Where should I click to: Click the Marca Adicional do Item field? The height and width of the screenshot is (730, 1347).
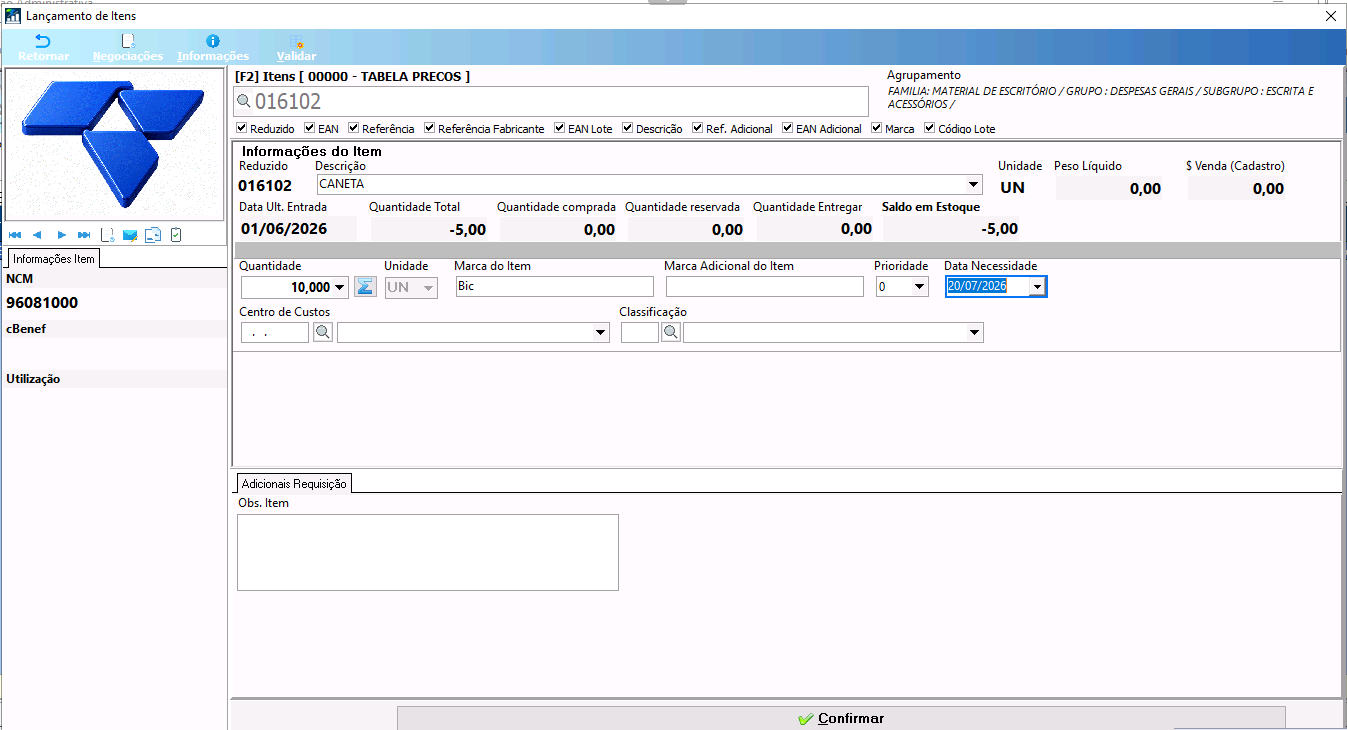click(x=764, y=287)
